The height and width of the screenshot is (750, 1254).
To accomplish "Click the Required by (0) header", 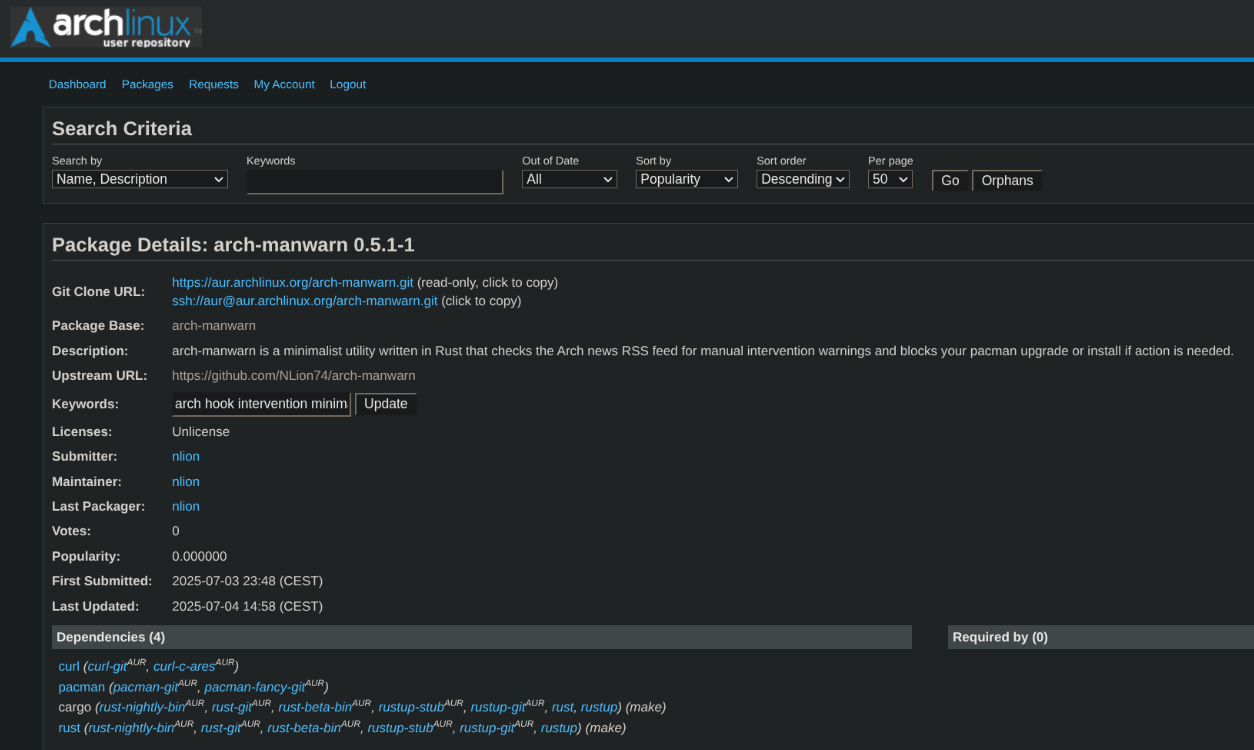I will 1101,637.
